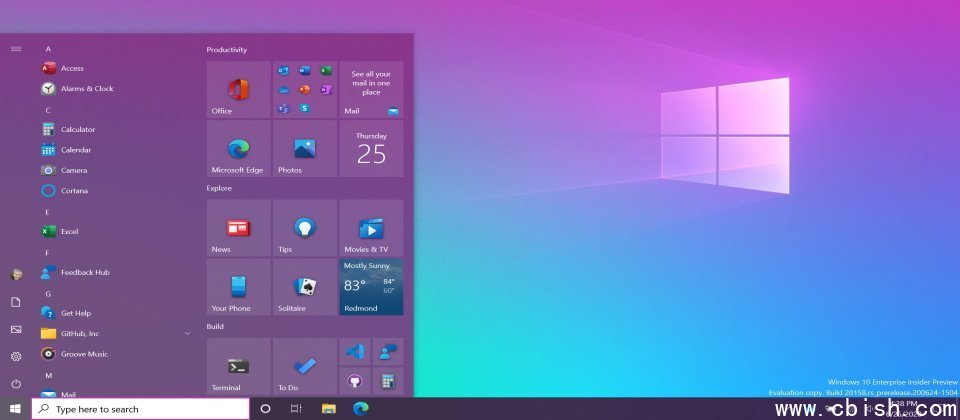Screen dimensions: 960x420
Task: Open Cortana from the app list
Action: (116, 190)
